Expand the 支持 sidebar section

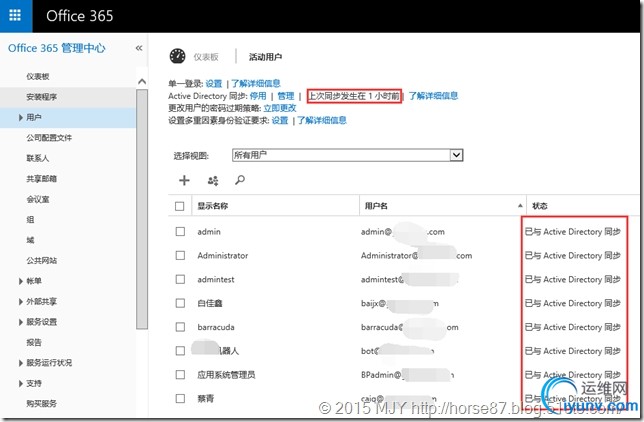(x=21, y=383)
